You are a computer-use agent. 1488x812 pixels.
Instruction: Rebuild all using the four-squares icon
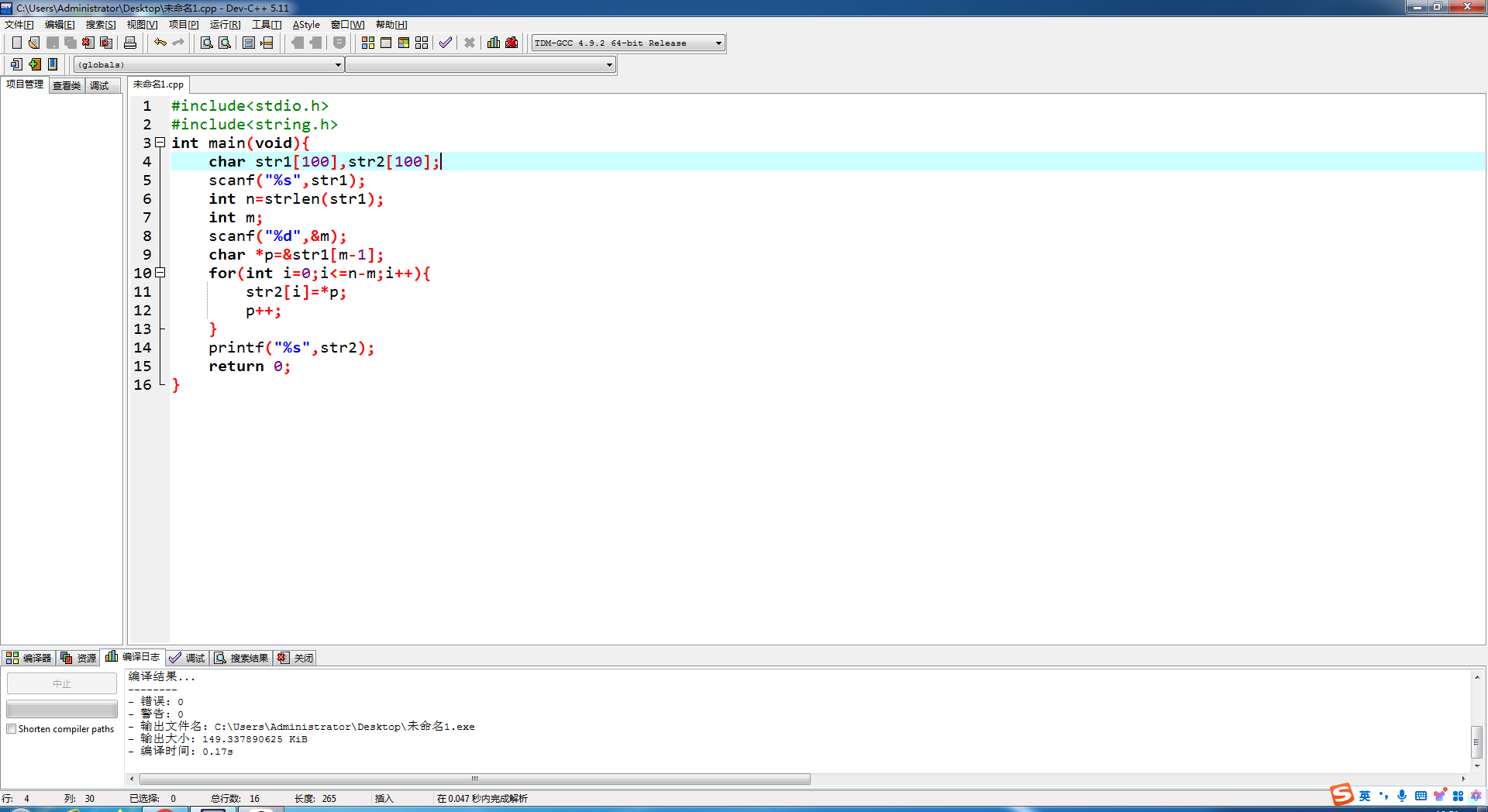422,43
